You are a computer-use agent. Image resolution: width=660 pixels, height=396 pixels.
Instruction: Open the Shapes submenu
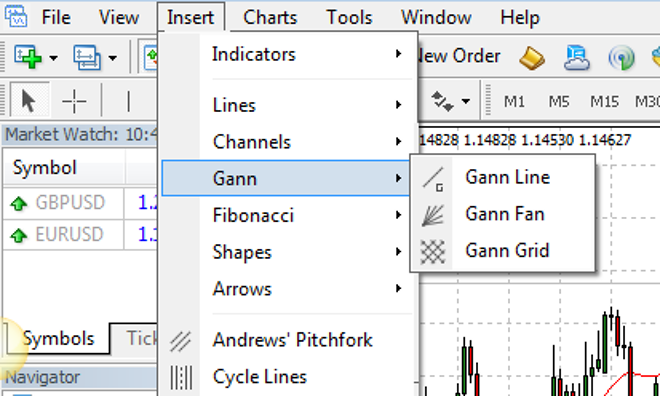pyautogui.click(x=288, y=252)
